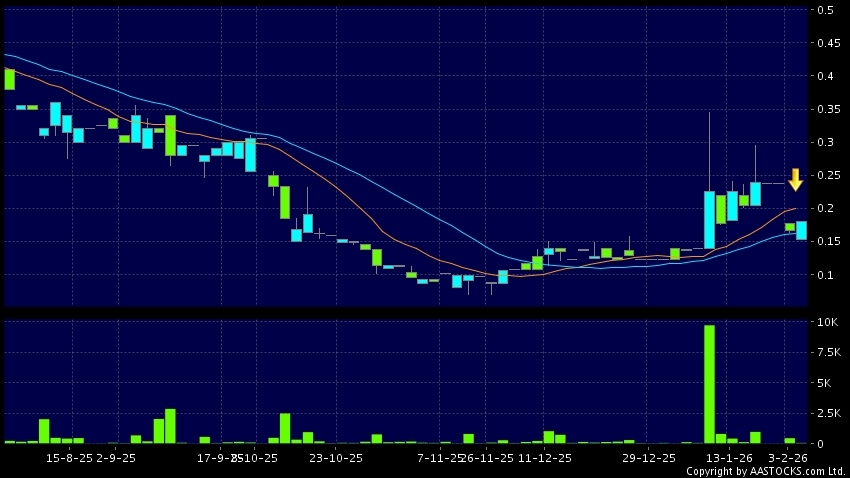This screenshot has height=478, width=850.
Task: Click the large cyan candle with the tallest wick
Action: point(709,219)
